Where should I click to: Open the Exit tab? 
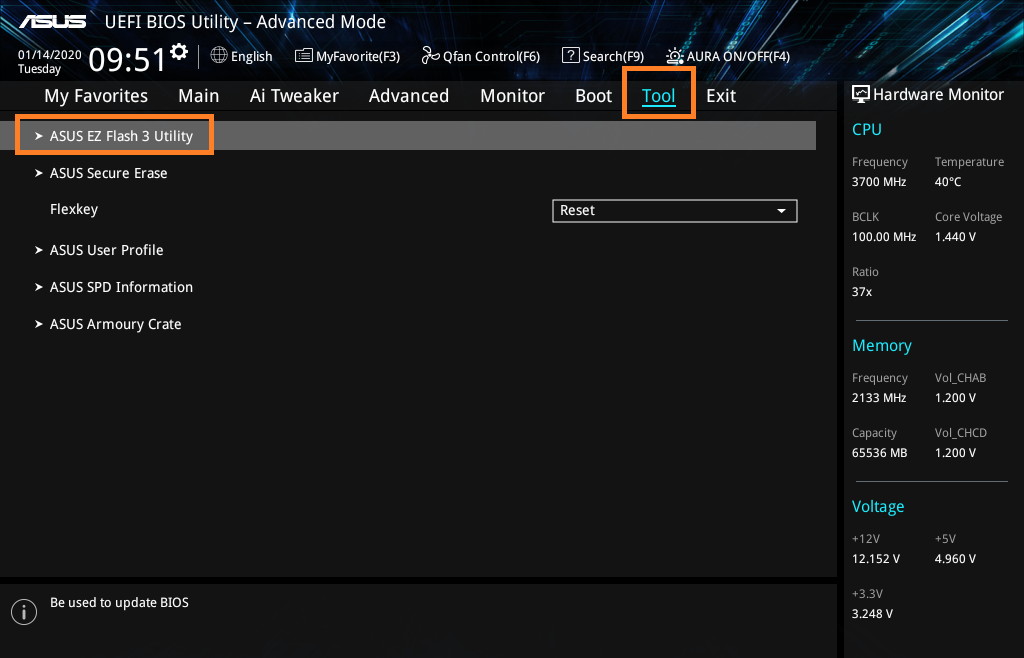pos(721,96)
